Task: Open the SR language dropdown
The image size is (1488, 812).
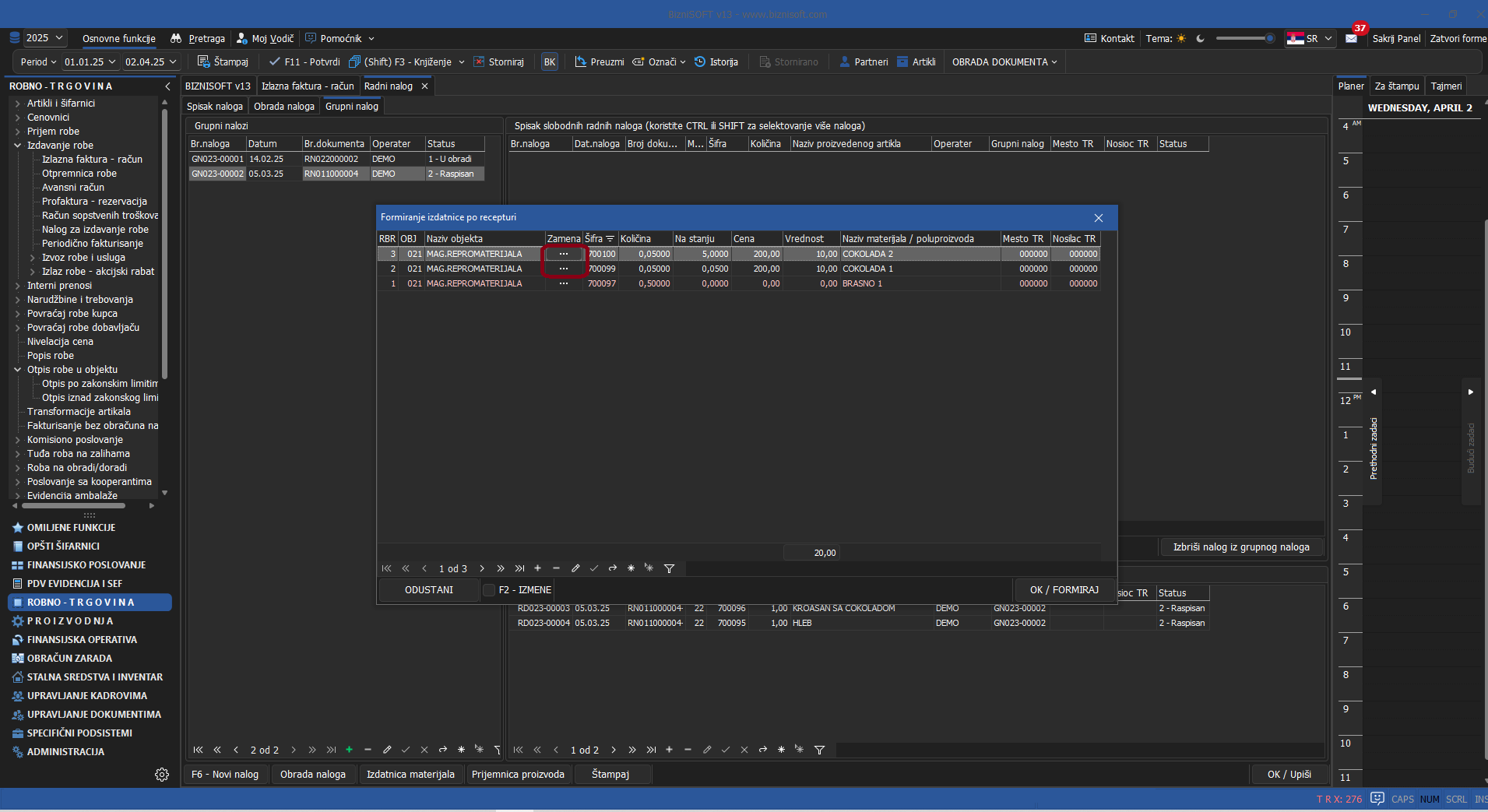Action: pyautogui.click(x=1310, y=38)
